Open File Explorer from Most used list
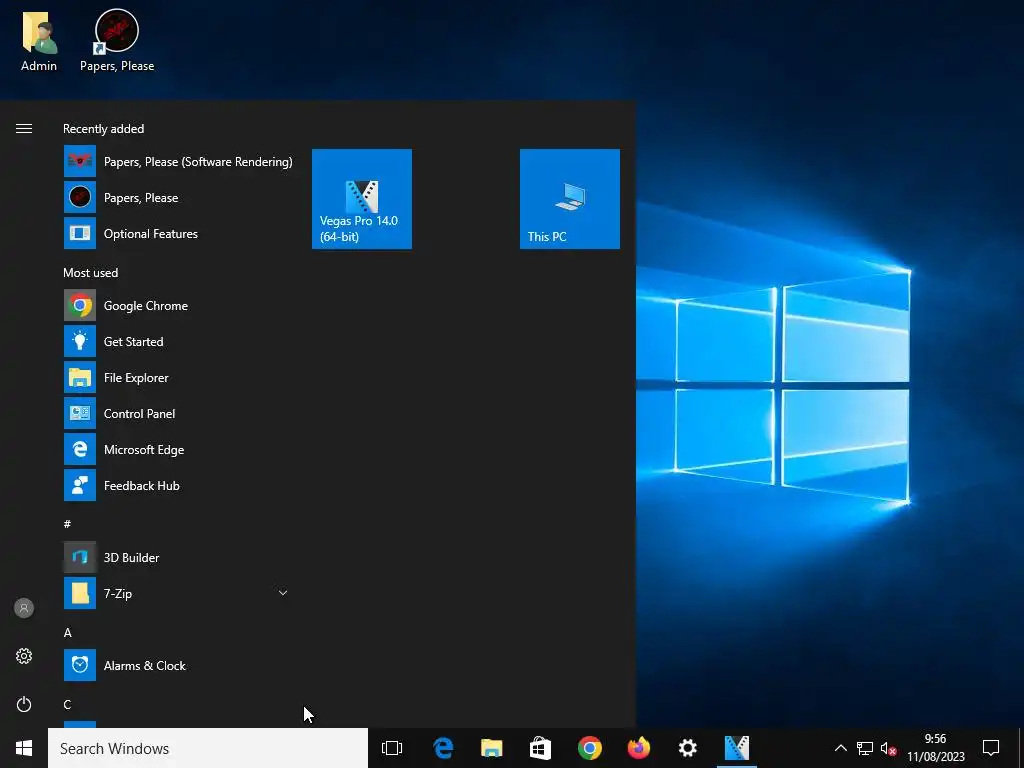 coord(178,377)
